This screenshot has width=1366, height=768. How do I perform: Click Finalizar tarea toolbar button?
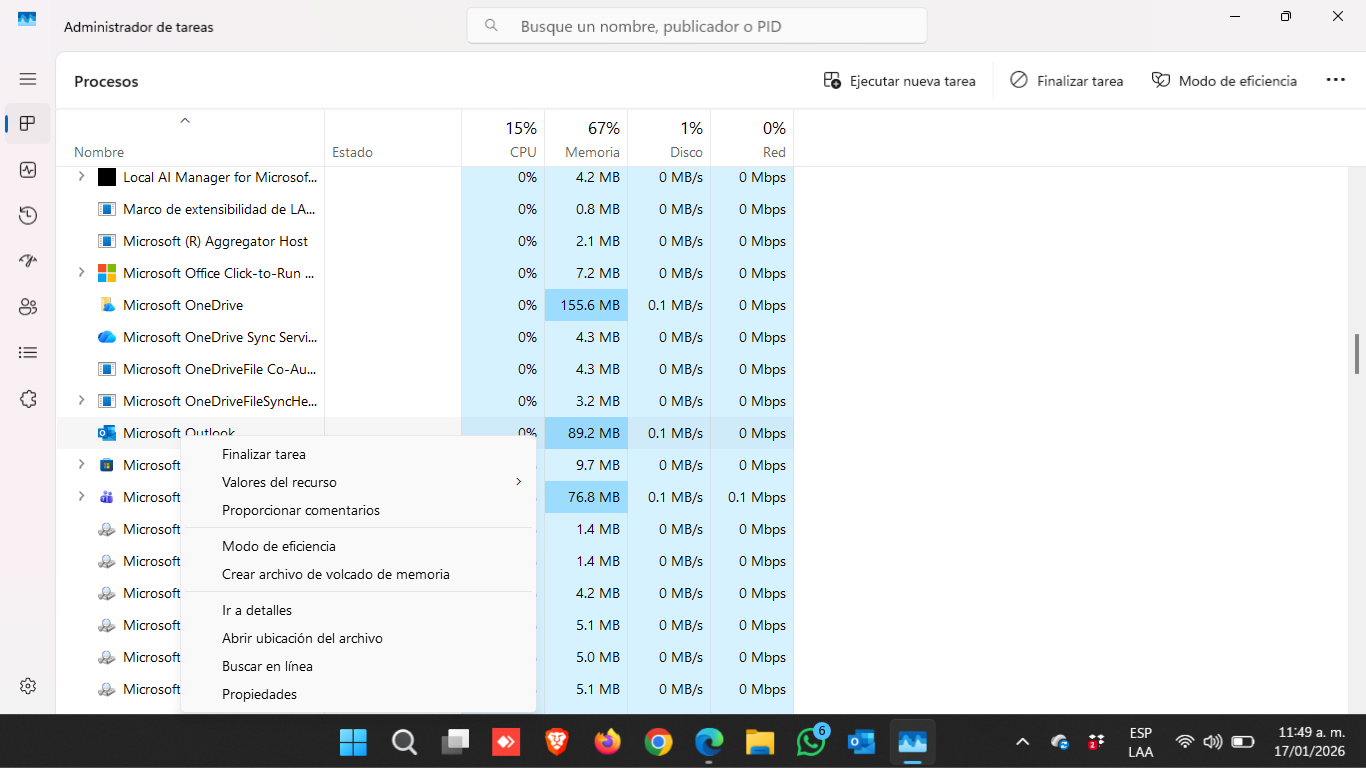[x=1066, y=81]
